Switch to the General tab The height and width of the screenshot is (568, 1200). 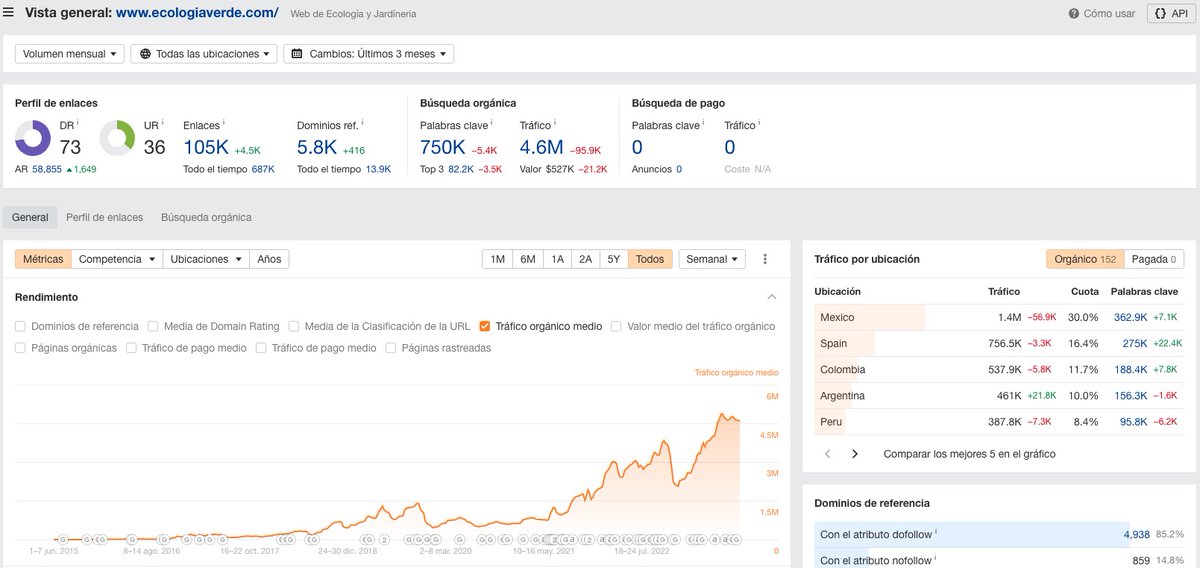coord(30,217)
